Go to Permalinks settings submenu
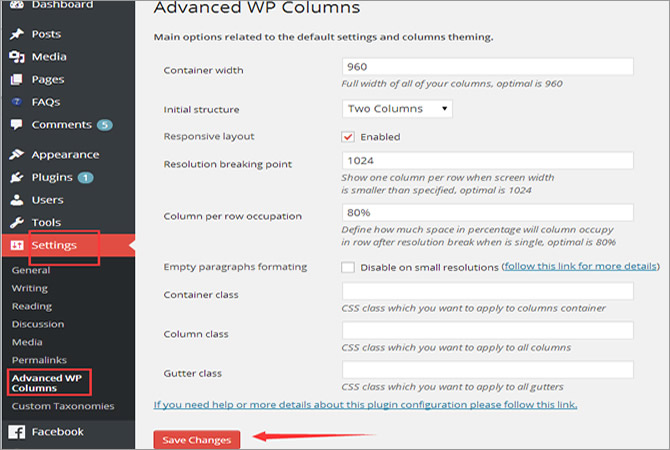 point(39,360)
